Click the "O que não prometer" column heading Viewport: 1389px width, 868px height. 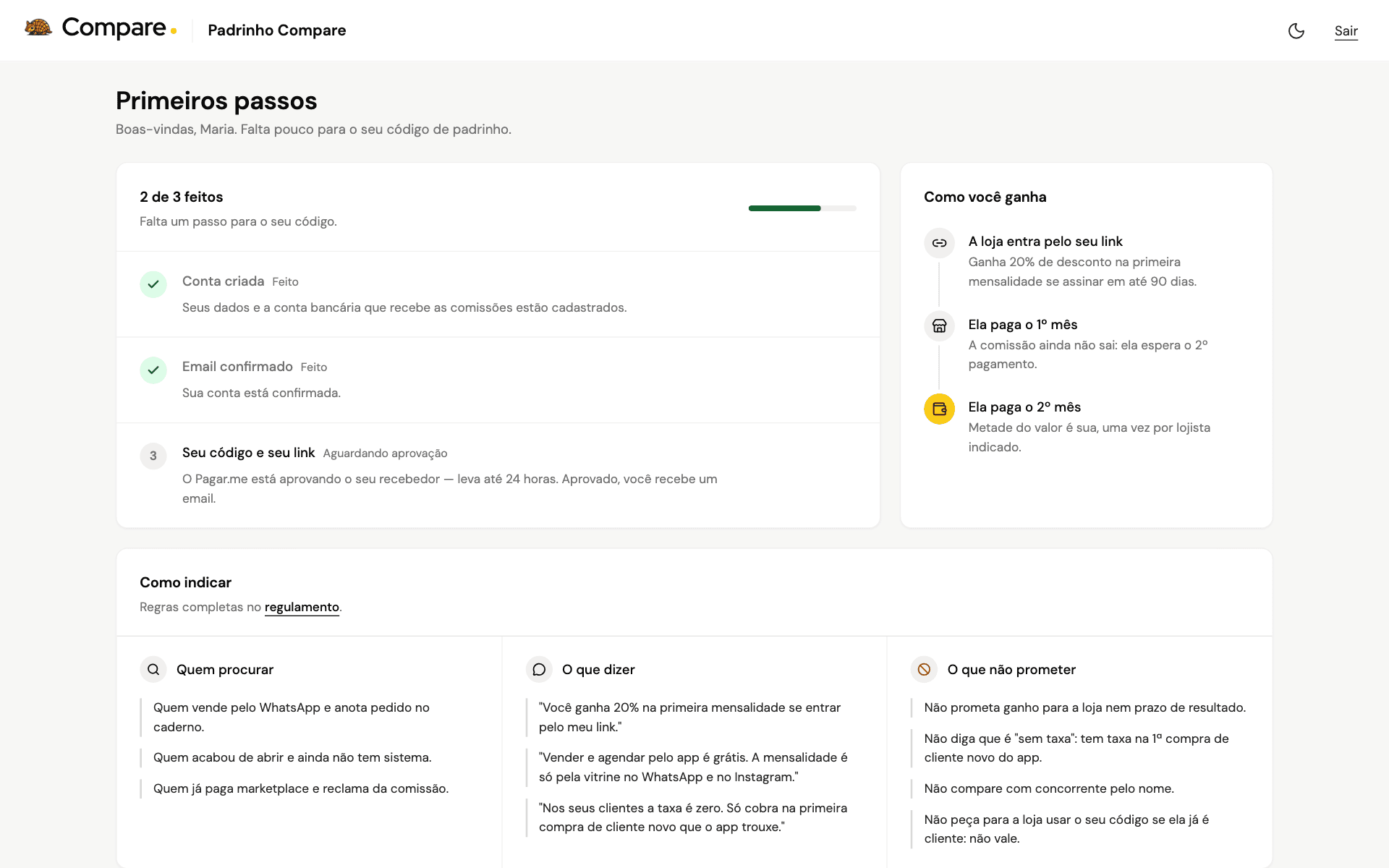(x=1011, y=670)
